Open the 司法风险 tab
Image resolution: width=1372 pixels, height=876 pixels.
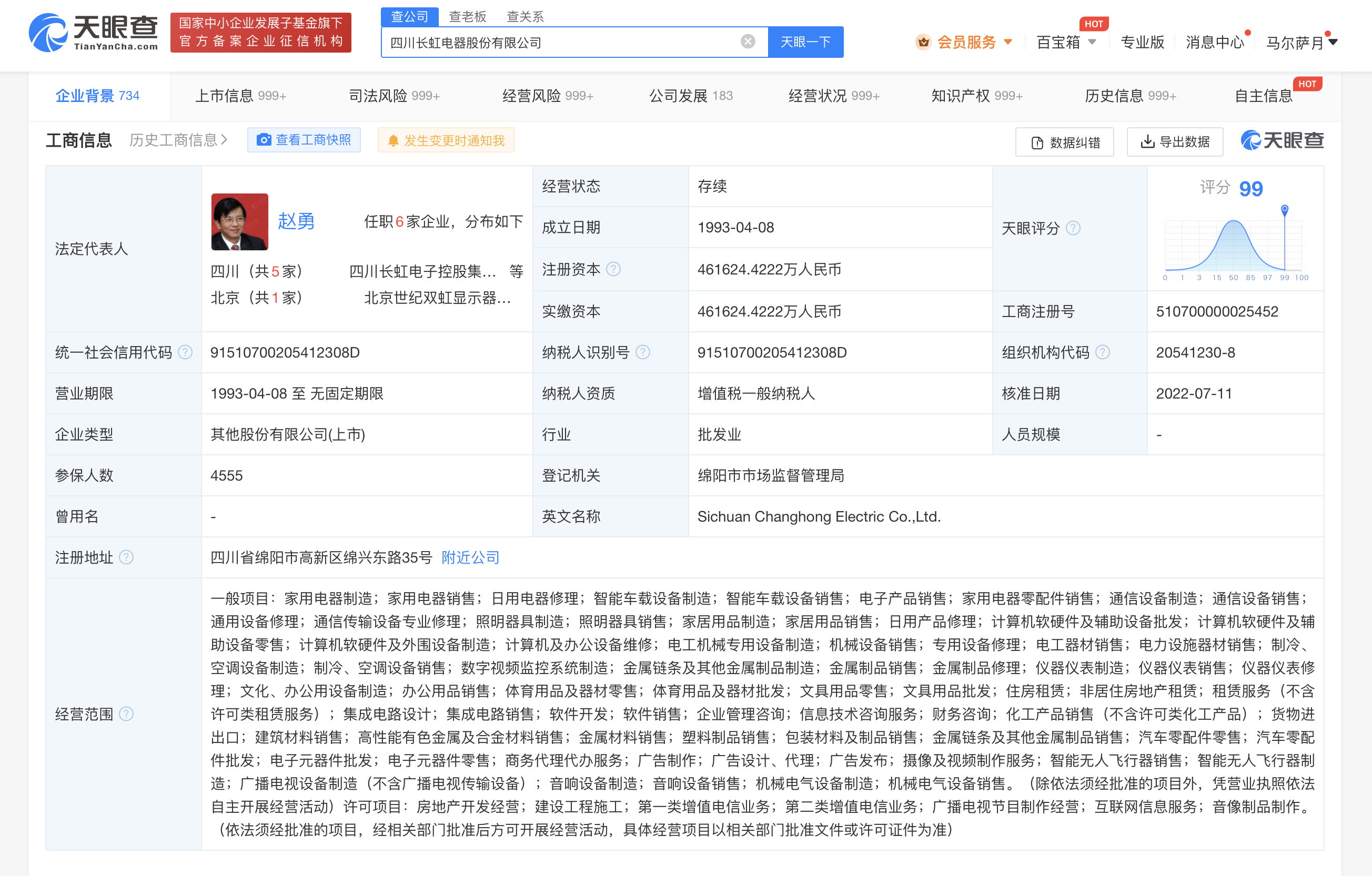pos(393,95)
